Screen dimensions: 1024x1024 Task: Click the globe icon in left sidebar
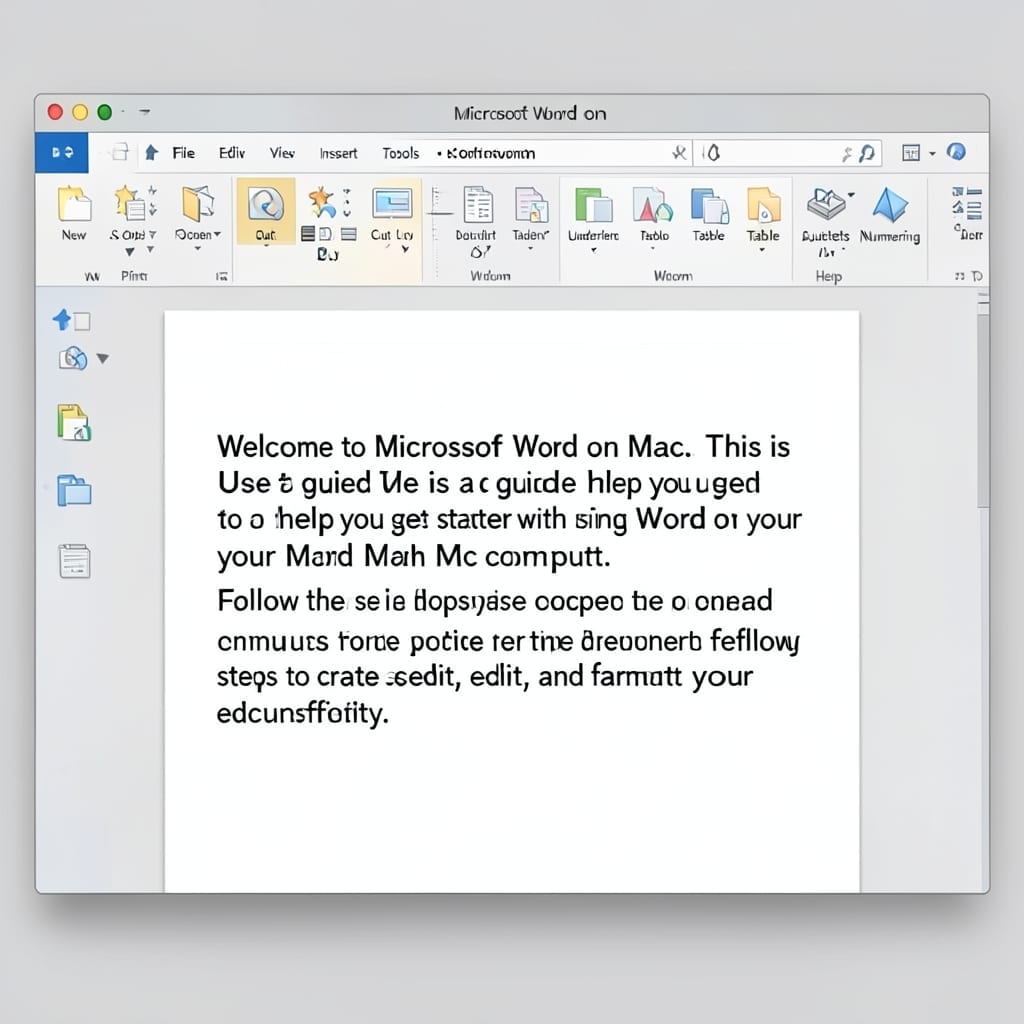coord(73,359)
